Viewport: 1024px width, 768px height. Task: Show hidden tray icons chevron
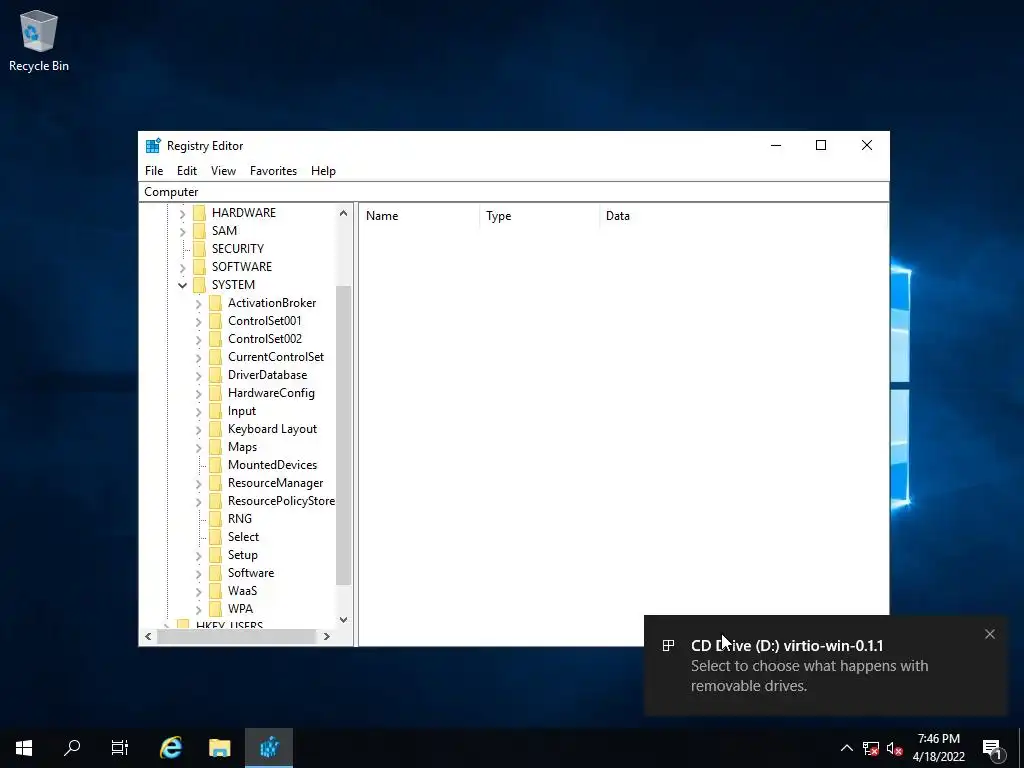846,748
